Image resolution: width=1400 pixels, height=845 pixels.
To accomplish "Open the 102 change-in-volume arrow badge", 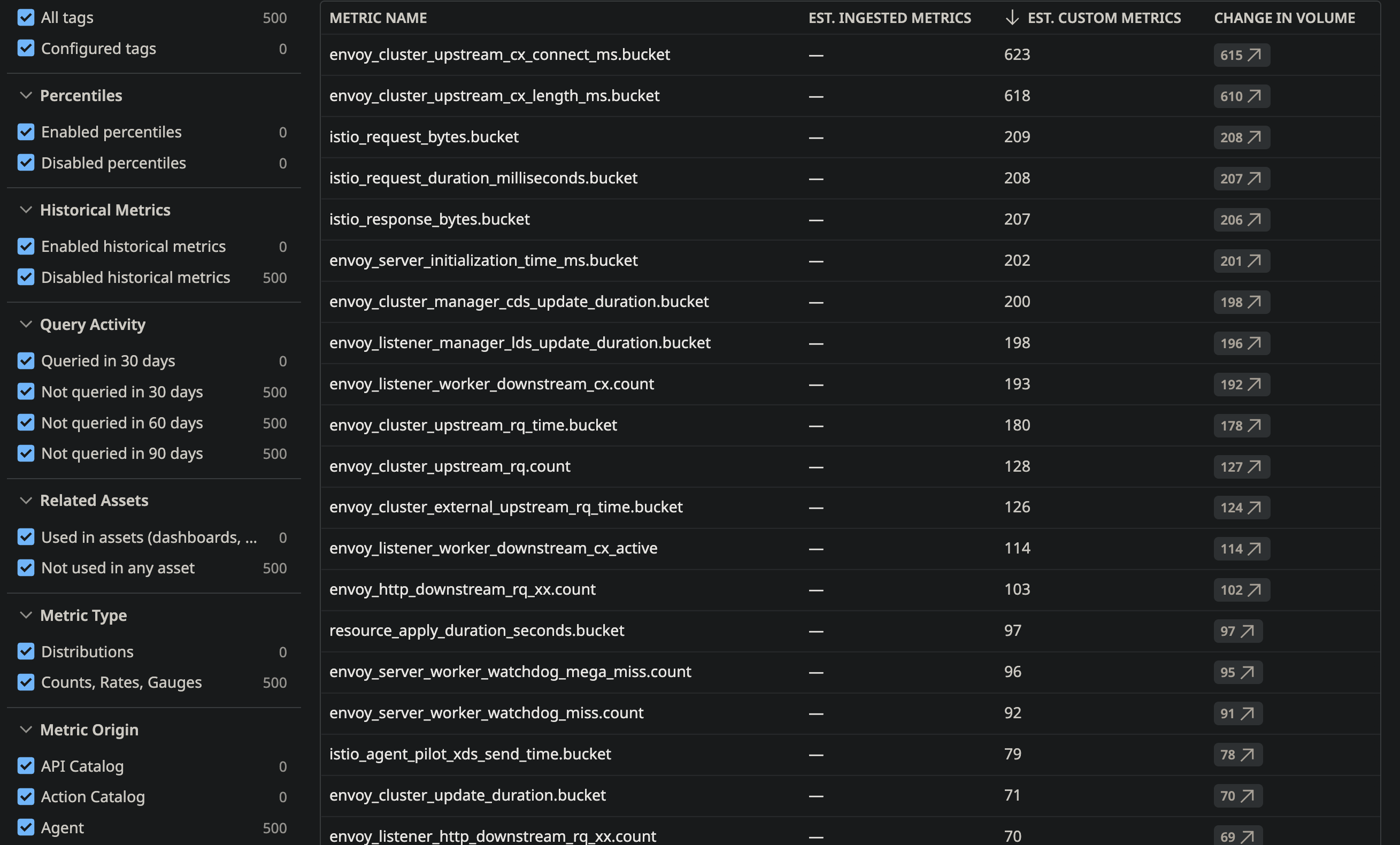I will [x=1242, y=590].
